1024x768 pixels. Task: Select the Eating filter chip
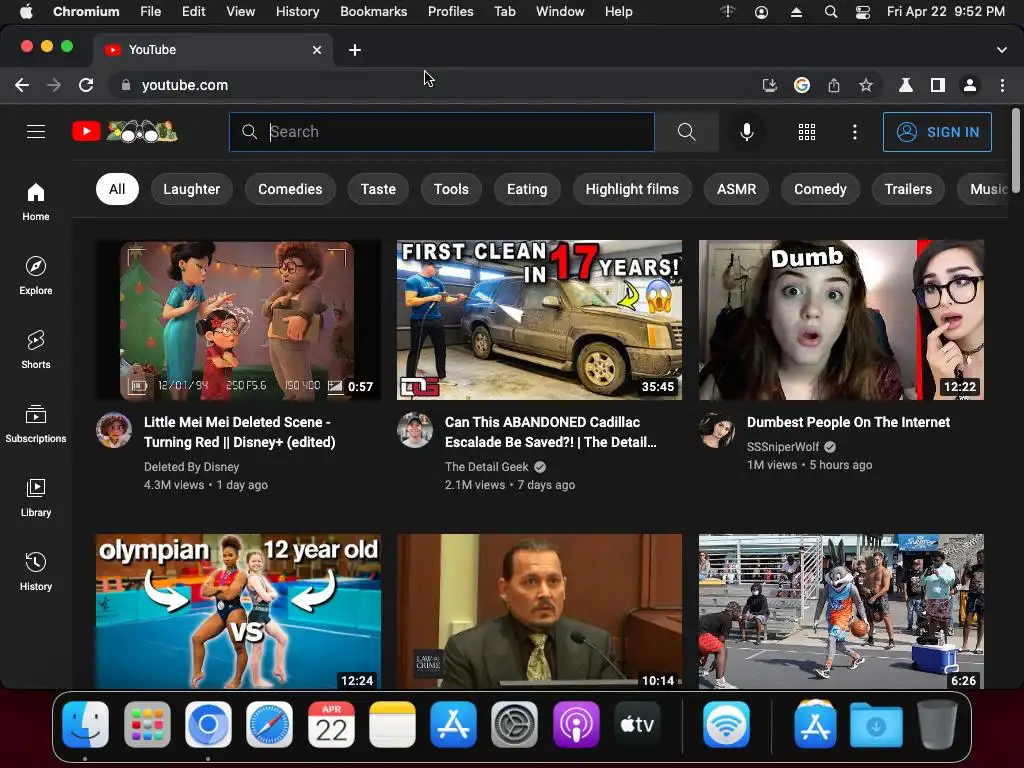pos(527,189)
